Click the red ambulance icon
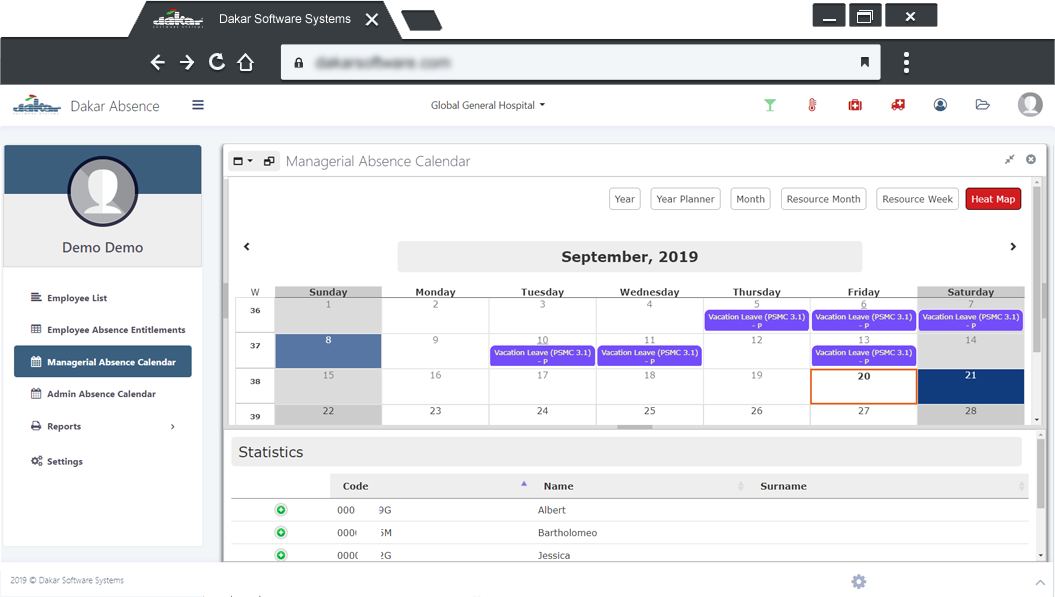 click(898, 105)
